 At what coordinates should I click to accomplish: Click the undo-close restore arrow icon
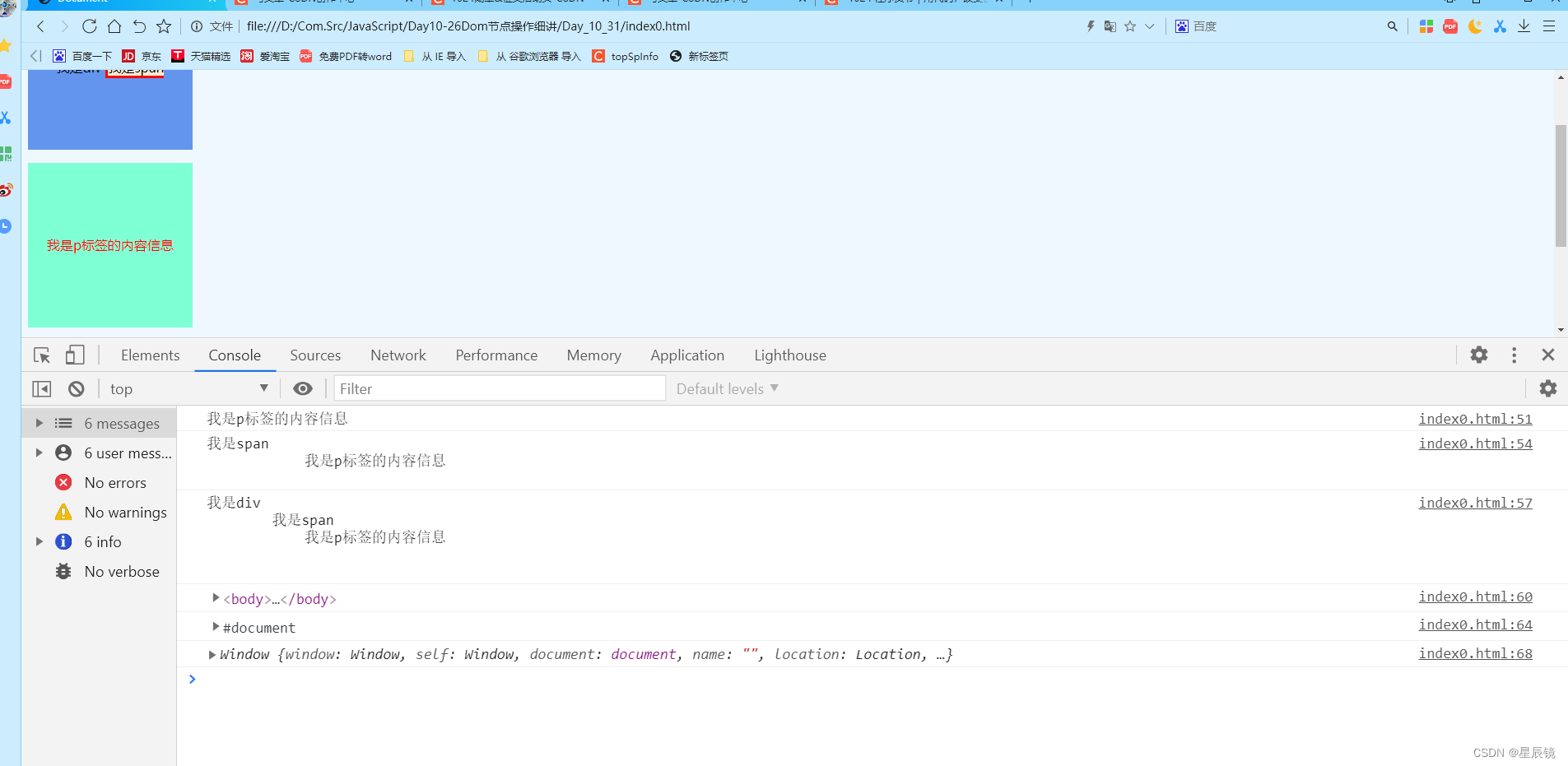139,26
